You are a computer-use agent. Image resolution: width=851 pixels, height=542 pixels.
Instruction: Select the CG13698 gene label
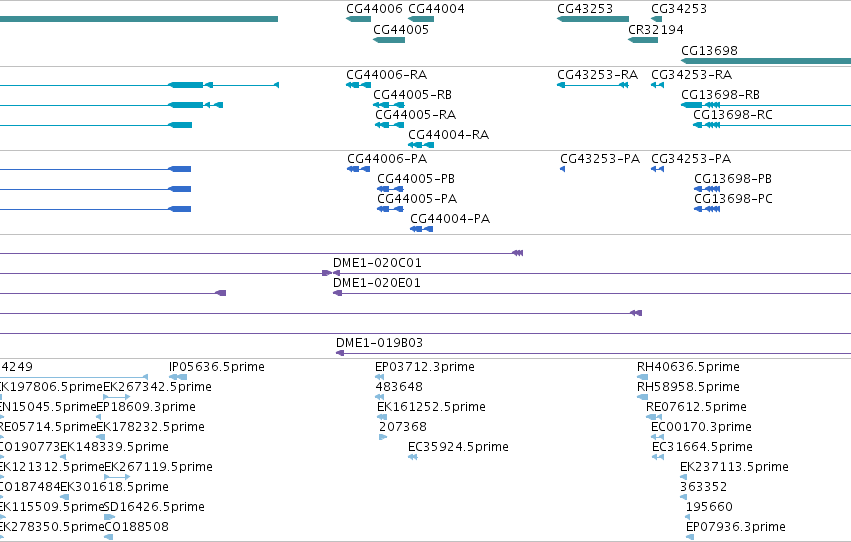coord(709,50)
